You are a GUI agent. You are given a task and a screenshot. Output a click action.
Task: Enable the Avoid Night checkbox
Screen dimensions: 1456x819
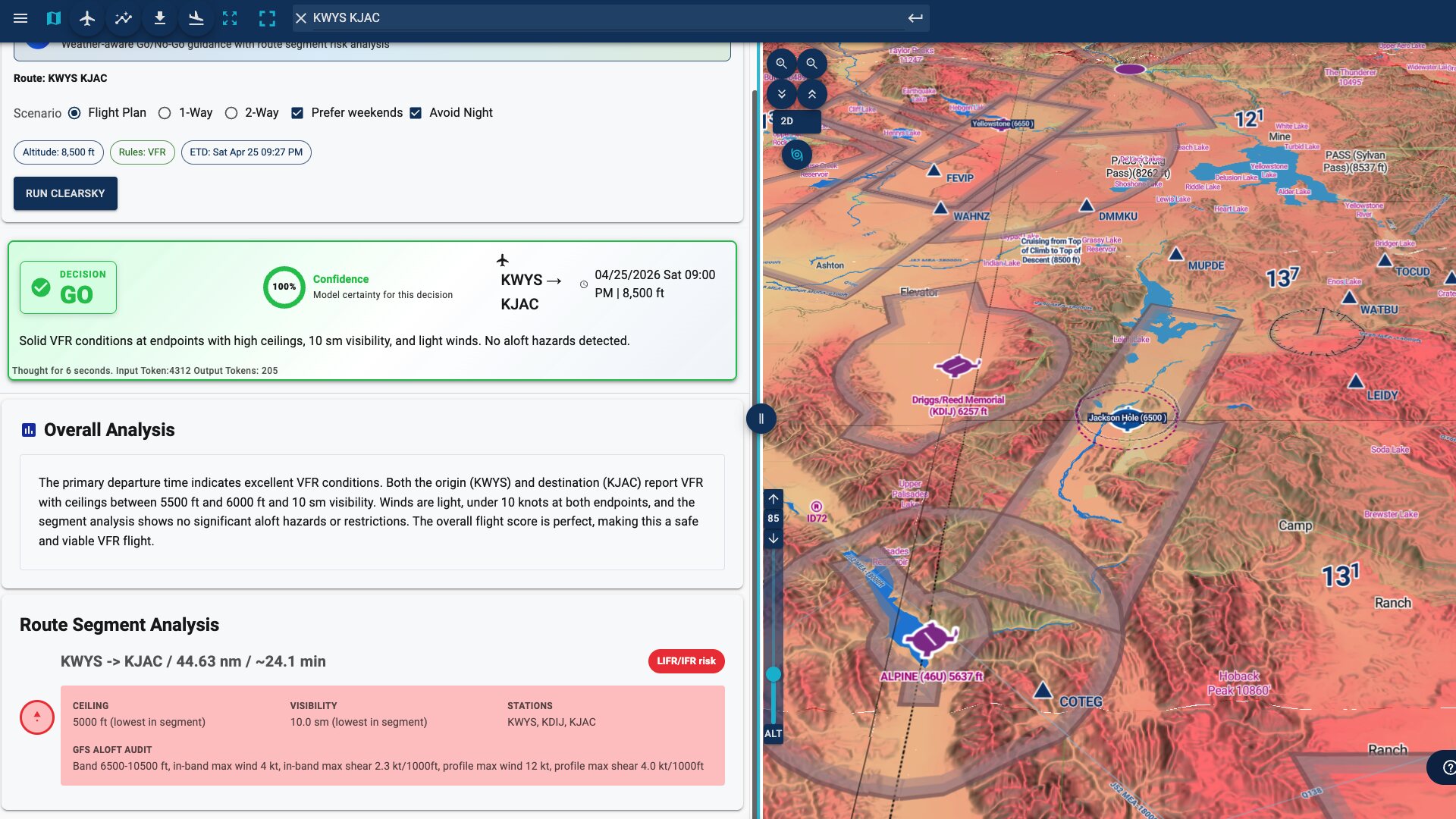(x=416, y=112)
